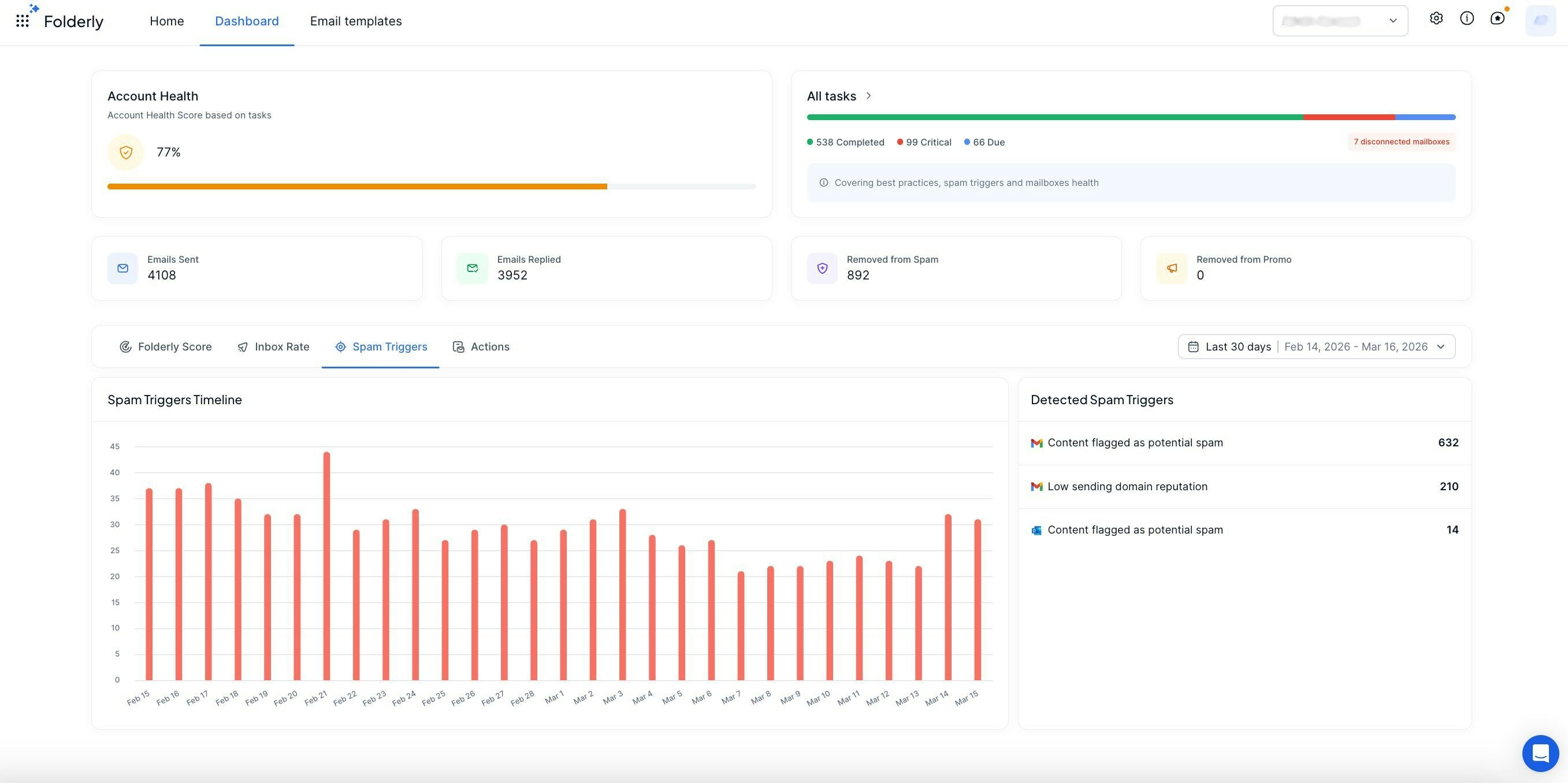Open the Actions tab
Image resolution: width=1568 pixels, height=783 pixels.
(x=481, y=347)
